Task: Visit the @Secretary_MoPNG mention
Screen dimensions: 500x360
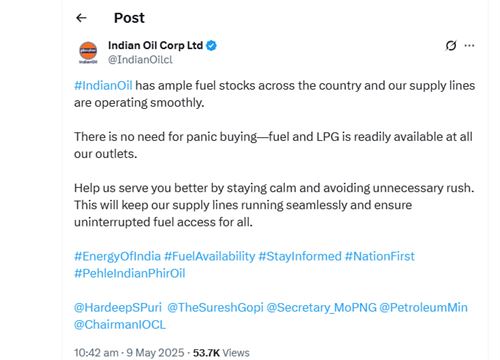Action: (x=322, y=307)
